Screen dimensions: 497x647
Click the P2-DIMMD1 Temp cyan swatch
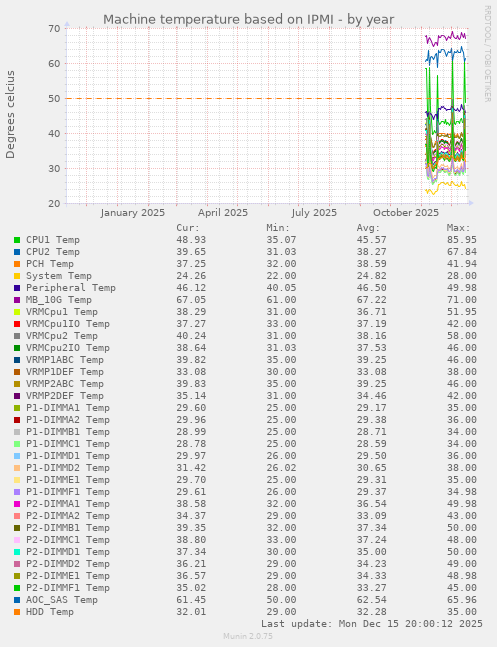point(17,552)
